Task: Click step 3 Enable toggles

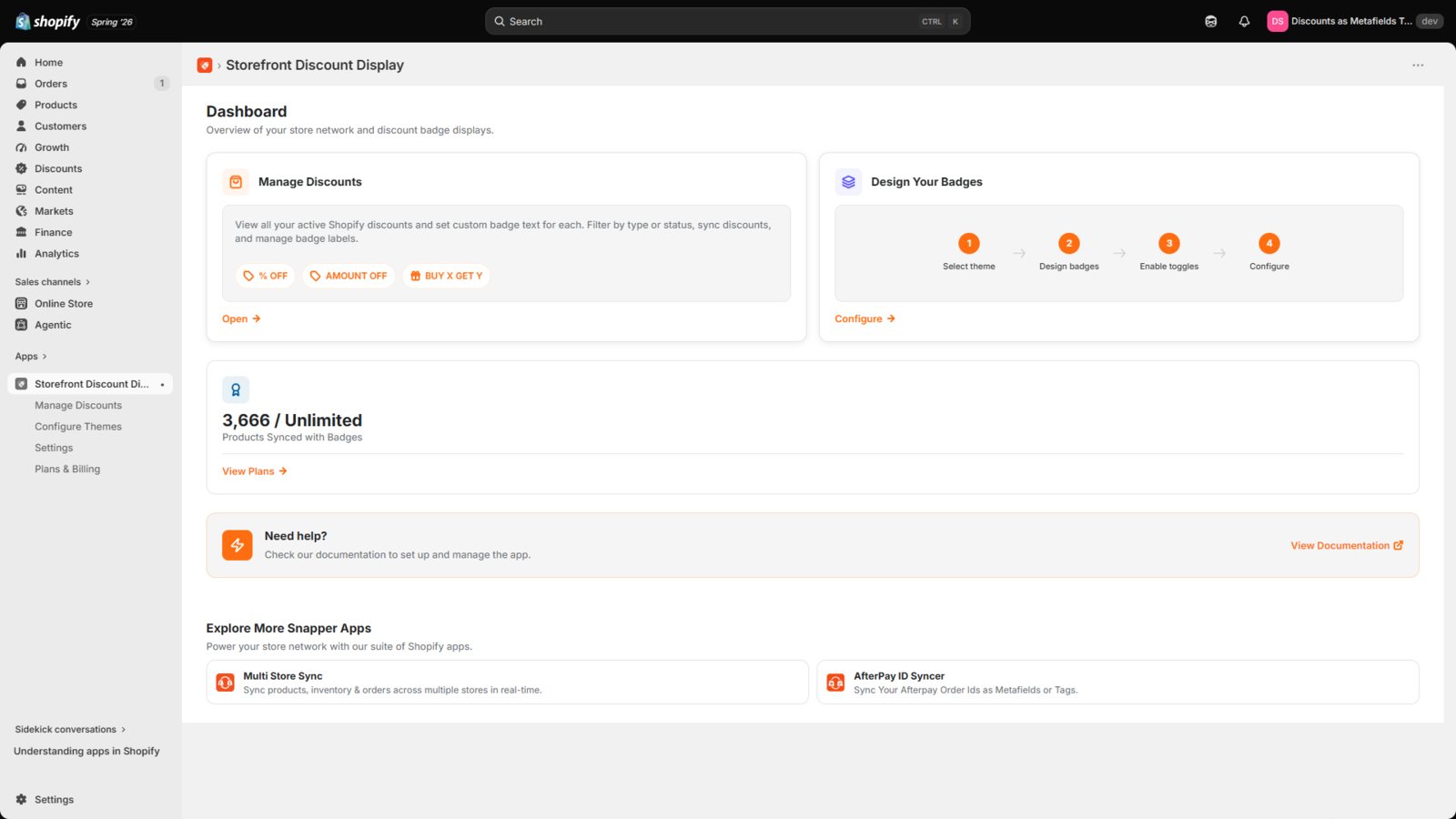Action: pyautogui.click(x=1169, y=252)
